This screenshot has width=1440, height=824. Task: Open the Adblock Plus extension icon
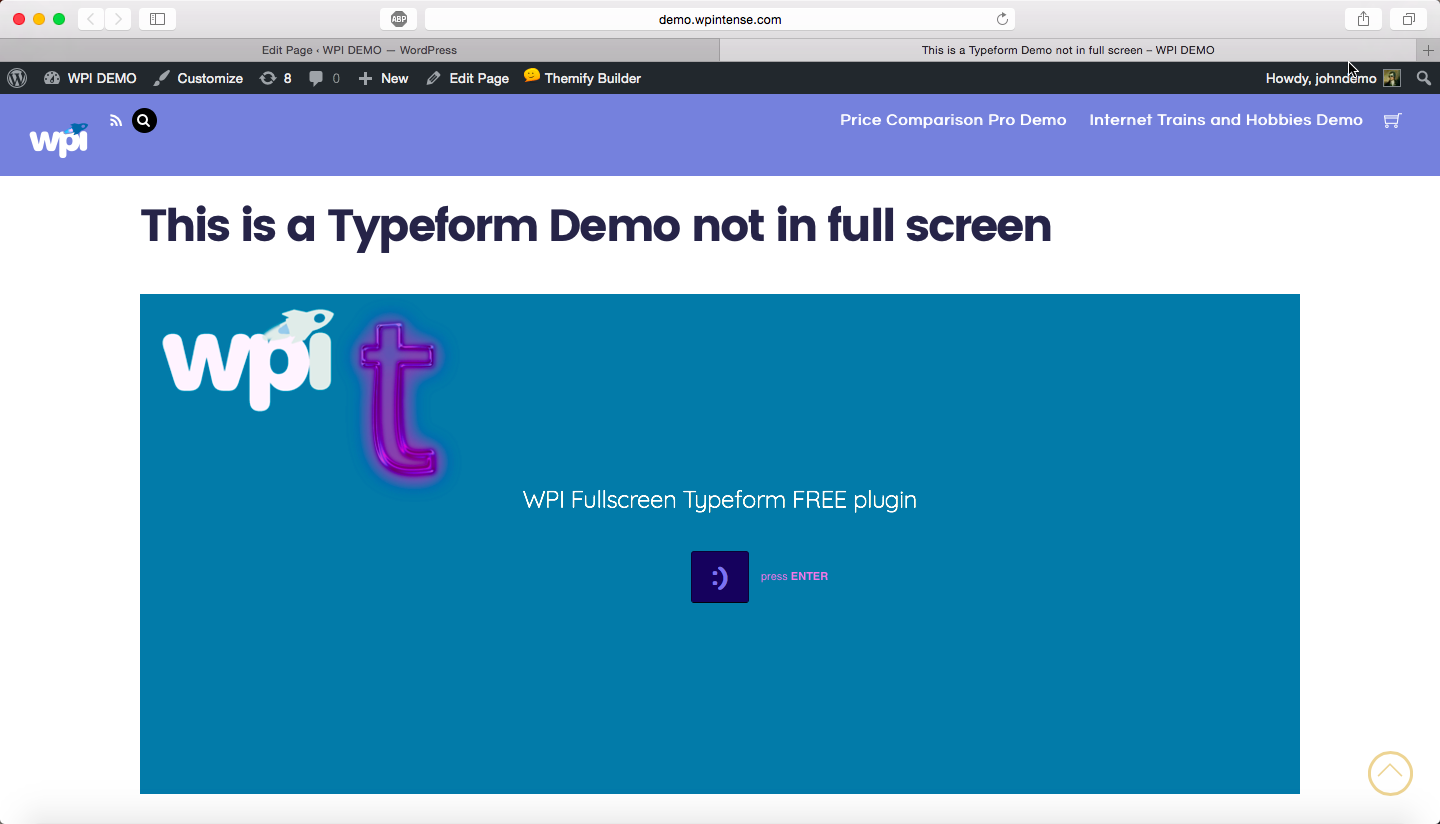pyautogui.click(x=398, y=19)
